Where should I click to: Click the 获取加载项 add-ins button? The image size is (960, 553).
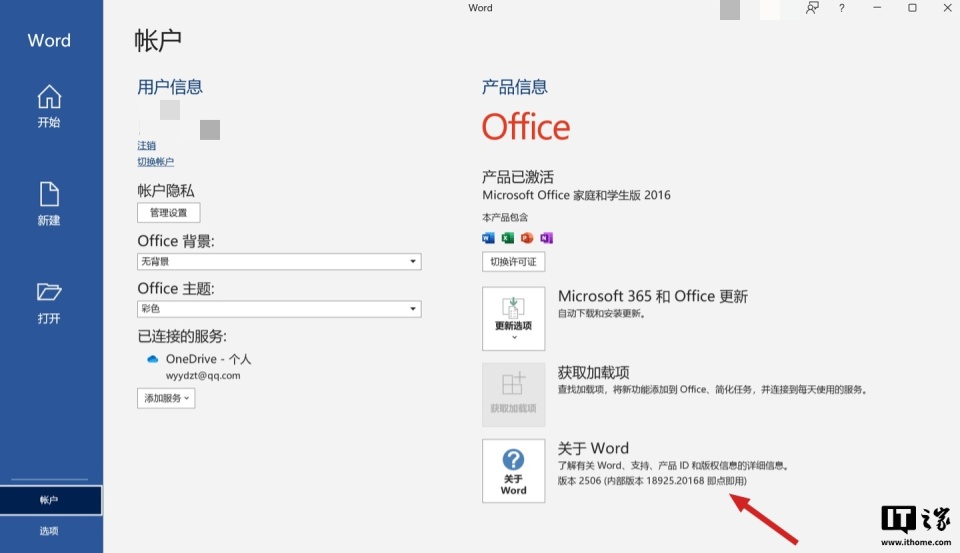click(513, 394)
